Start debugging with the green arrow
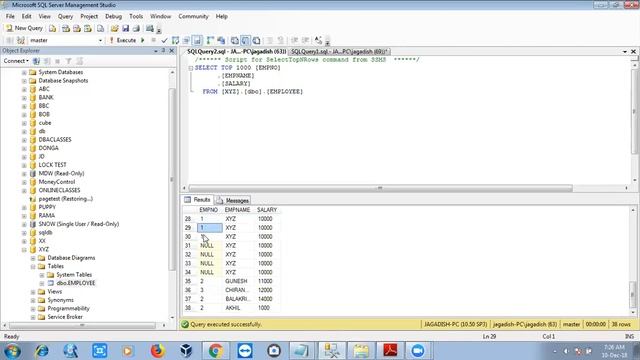 click(x=143, y=40)
